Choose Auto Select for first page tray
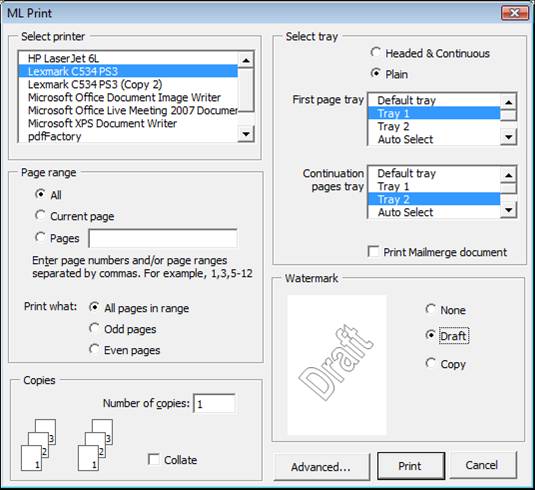The image size is (535, 490). click(x=434, y=139)
